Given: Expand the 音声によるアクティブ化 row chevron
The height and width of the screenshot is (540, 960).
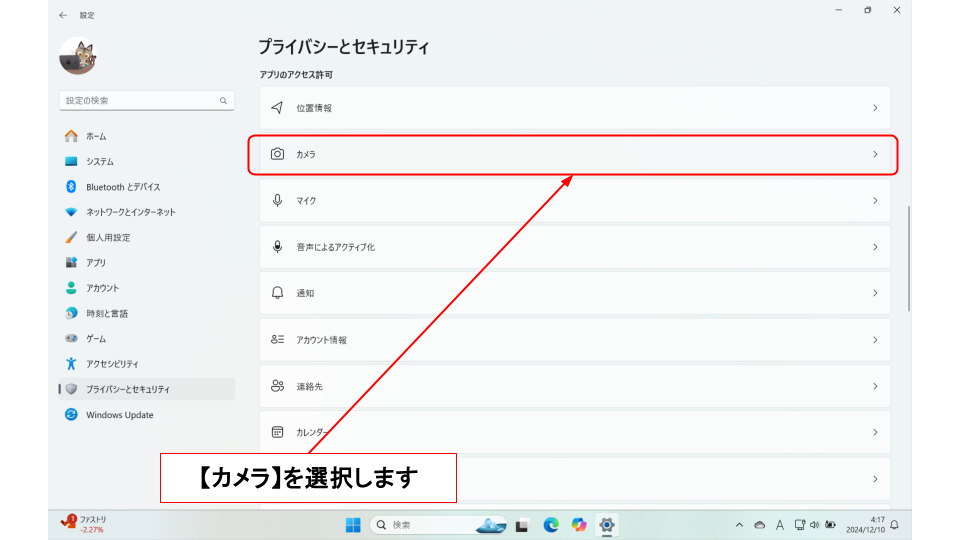Looking at the screenshot, I should pos(875,247).
